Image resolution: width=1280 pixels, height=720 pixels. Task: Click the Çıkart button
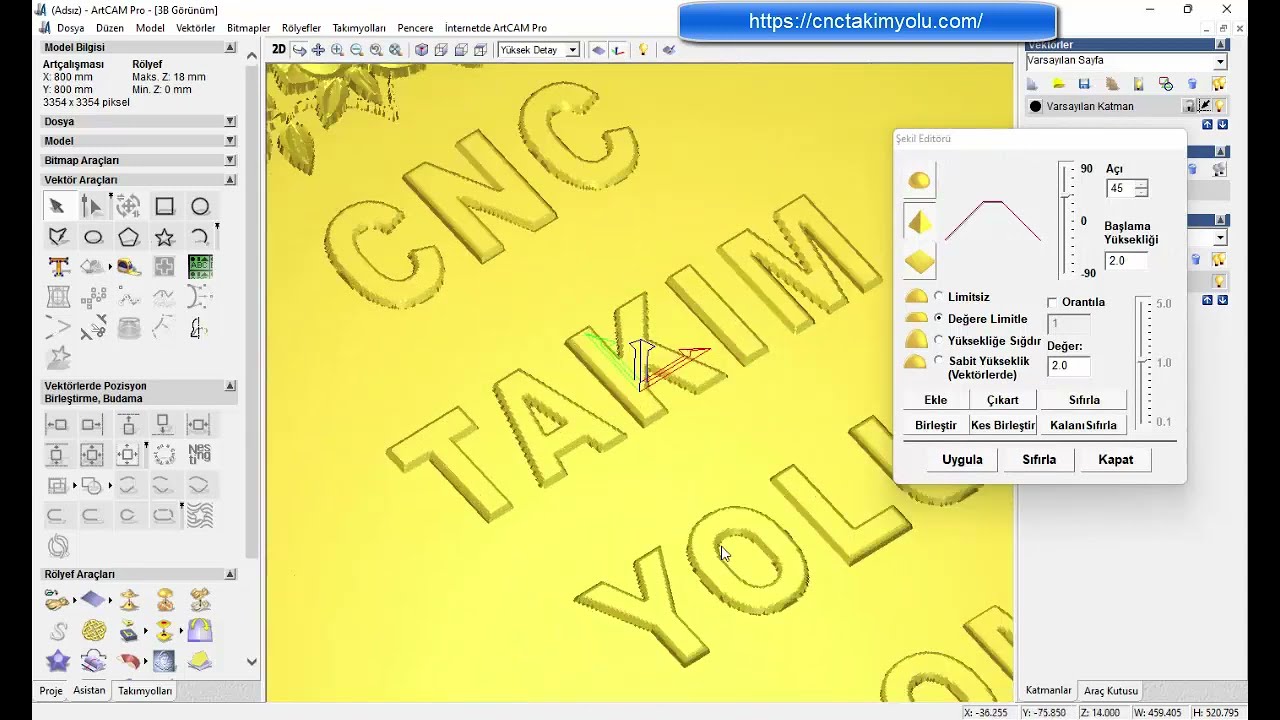click(x=1002, y=400)
